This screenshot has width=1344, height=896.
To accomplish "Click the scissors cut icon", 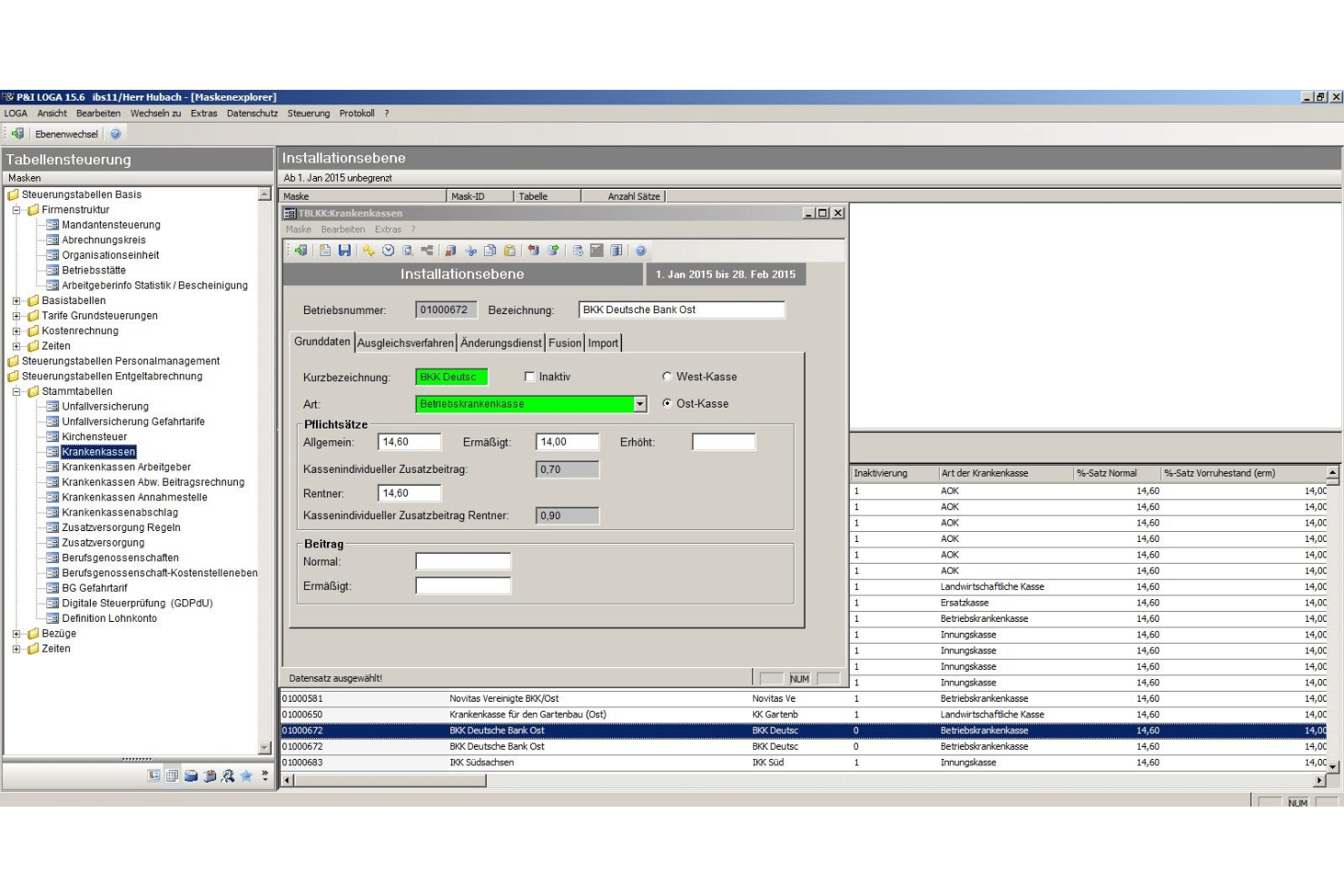I will pyautogui.click(x=470, y=251).
